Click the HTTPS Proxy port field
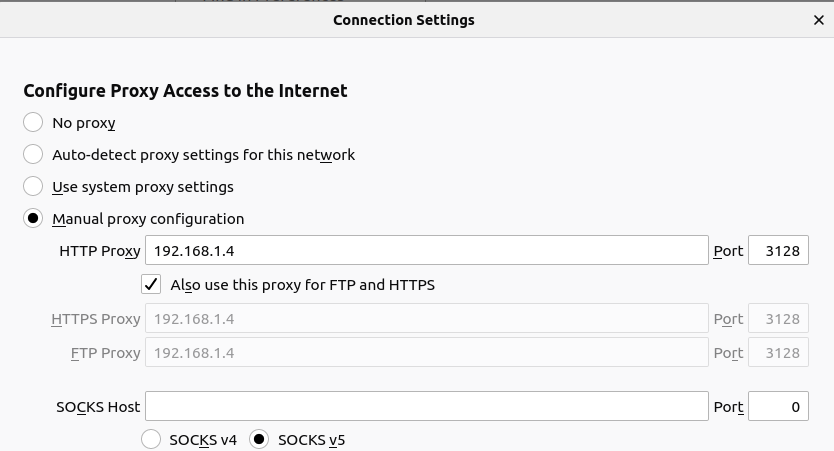This screenshot has width=834, height=451. click(x=778, y=319)
